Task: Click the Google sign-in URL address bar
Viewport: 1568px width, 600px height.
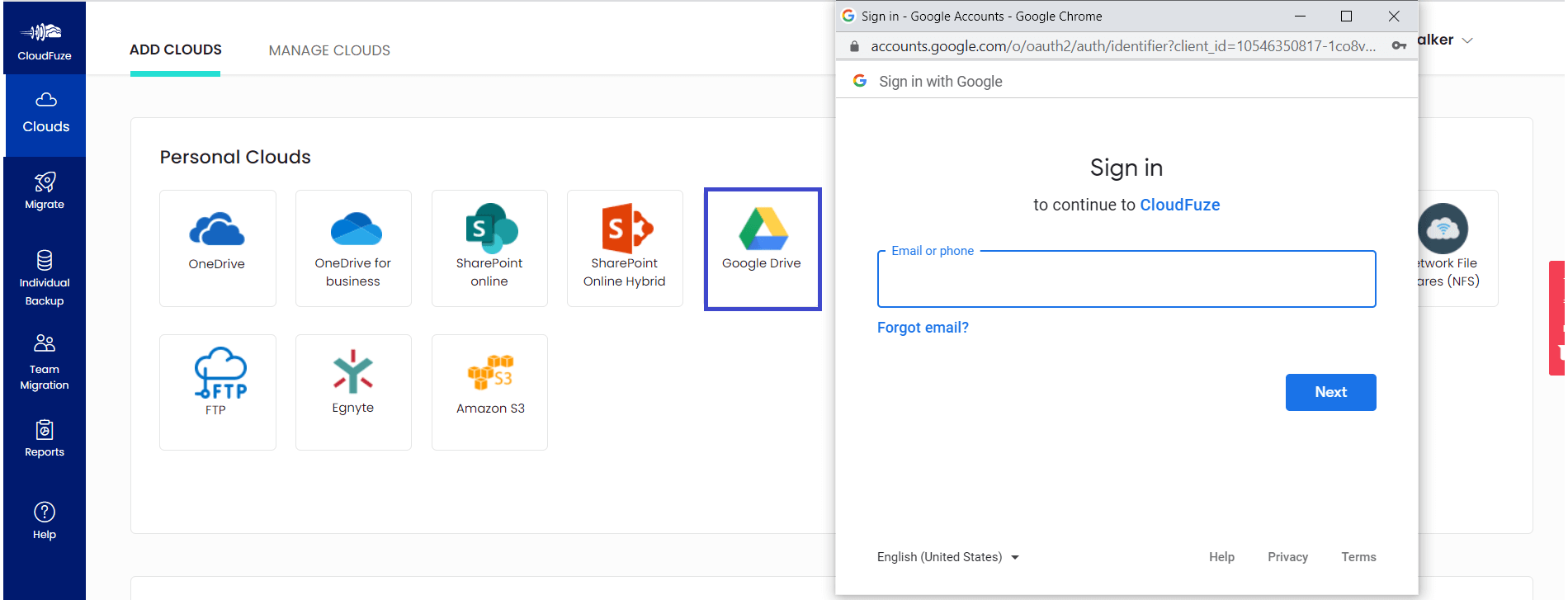Action: coord(1123,46)
